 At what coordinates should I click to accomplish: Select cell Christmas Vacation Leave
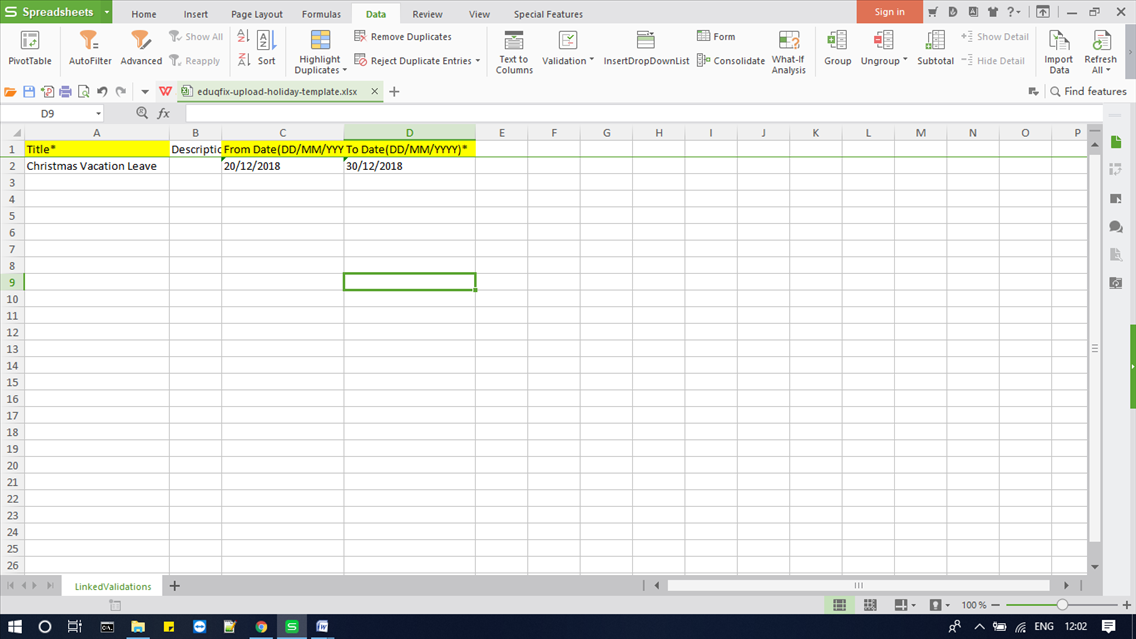click(96, 166)
